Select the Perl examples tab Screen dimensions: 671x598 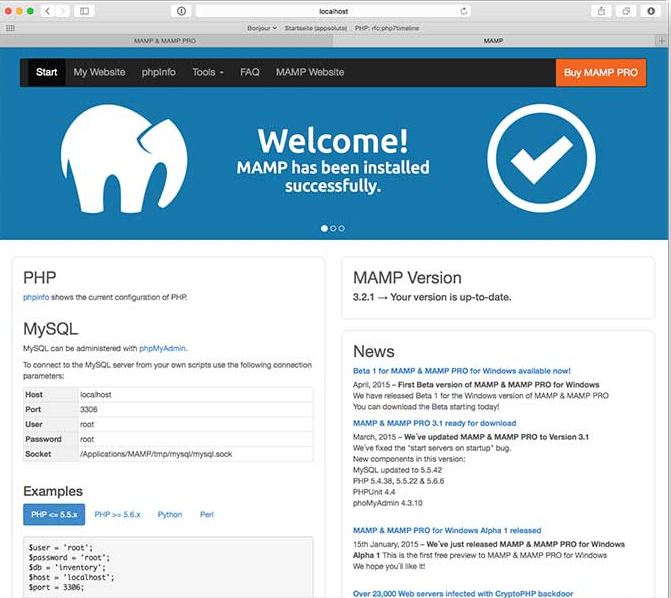pyautogui.click(x=207, y=515)
